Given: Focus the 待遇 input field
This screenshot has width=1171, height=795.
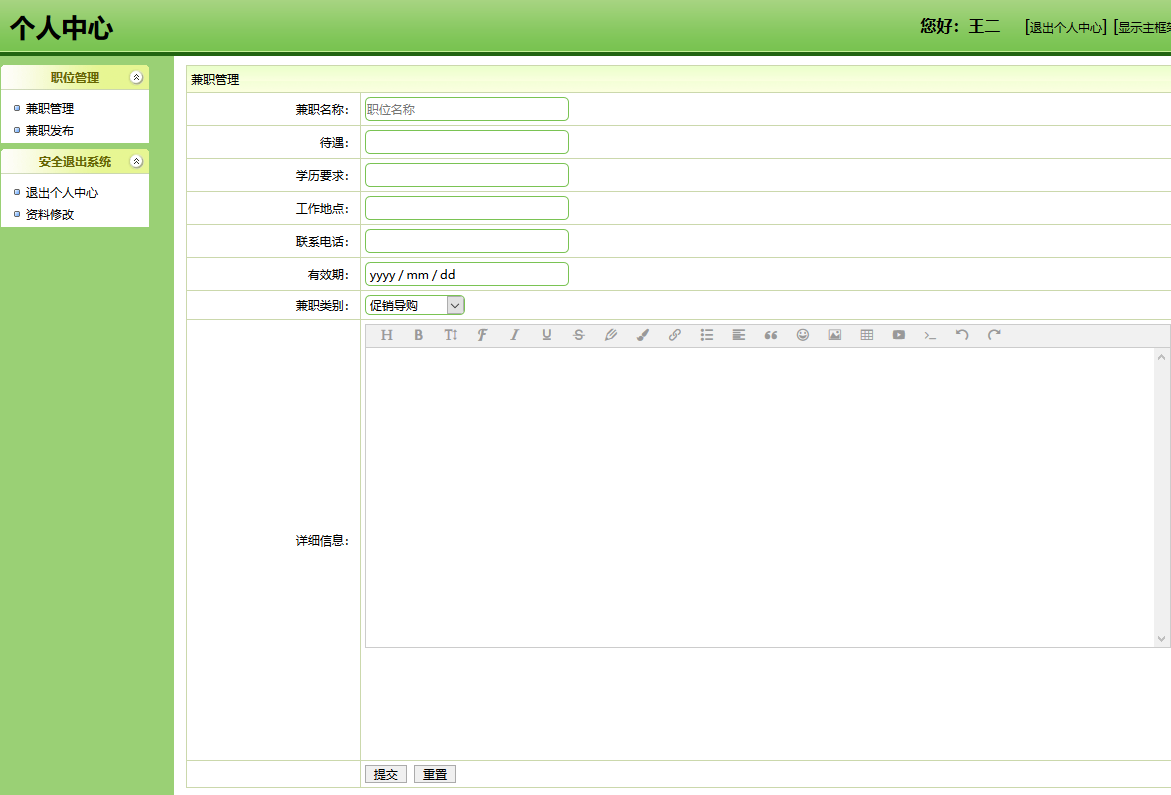Looking at the screenshot, I should coord(467,142).
